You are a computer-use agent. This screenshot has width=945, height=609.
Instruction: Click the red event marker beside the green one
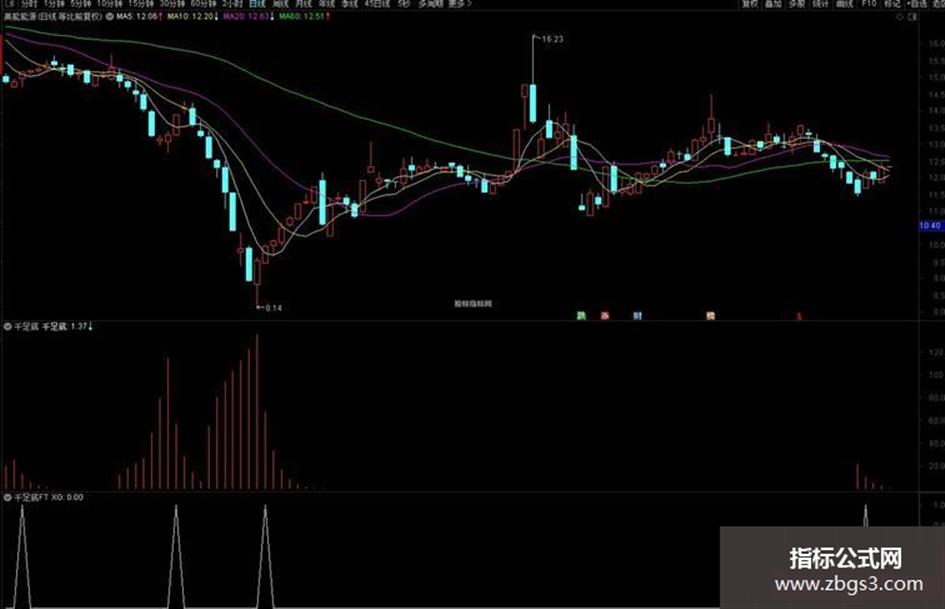[605, 315]
